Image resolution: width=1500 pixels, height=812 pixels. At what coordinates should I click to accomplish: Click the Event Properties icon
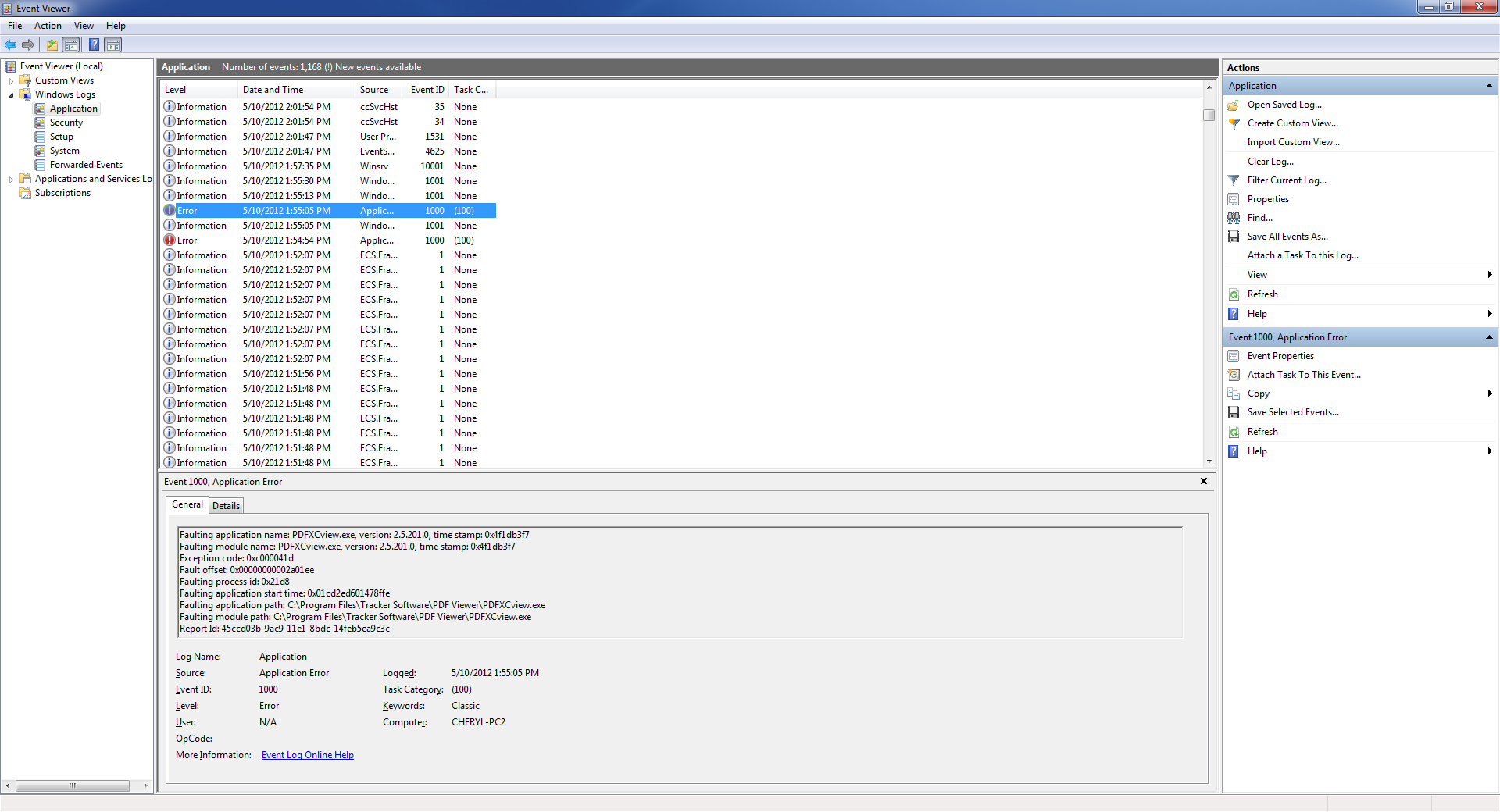(x=1234, y=356)
